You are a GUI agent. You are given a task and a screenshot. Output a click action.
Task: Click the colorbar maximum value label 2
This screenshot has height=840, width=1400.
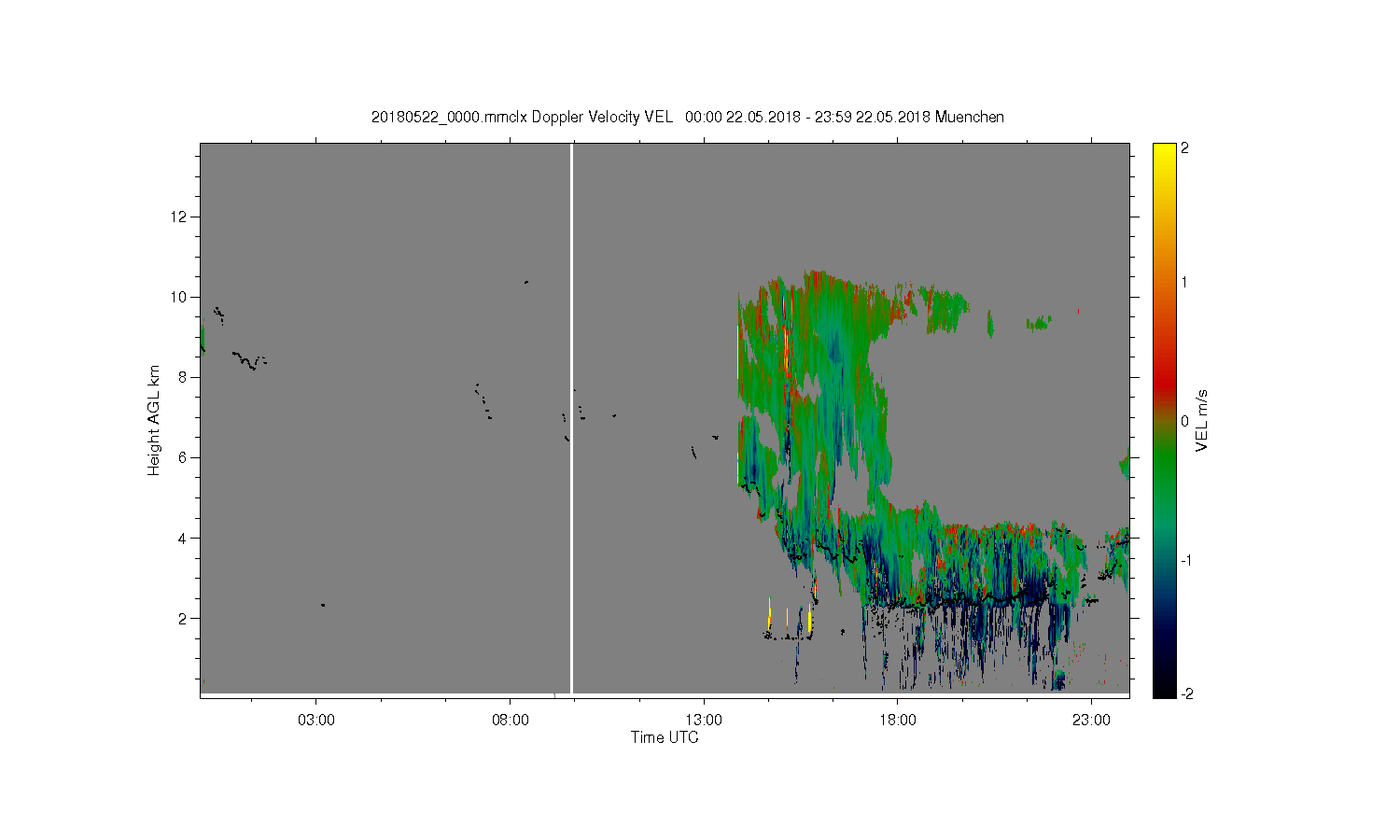1184,148
